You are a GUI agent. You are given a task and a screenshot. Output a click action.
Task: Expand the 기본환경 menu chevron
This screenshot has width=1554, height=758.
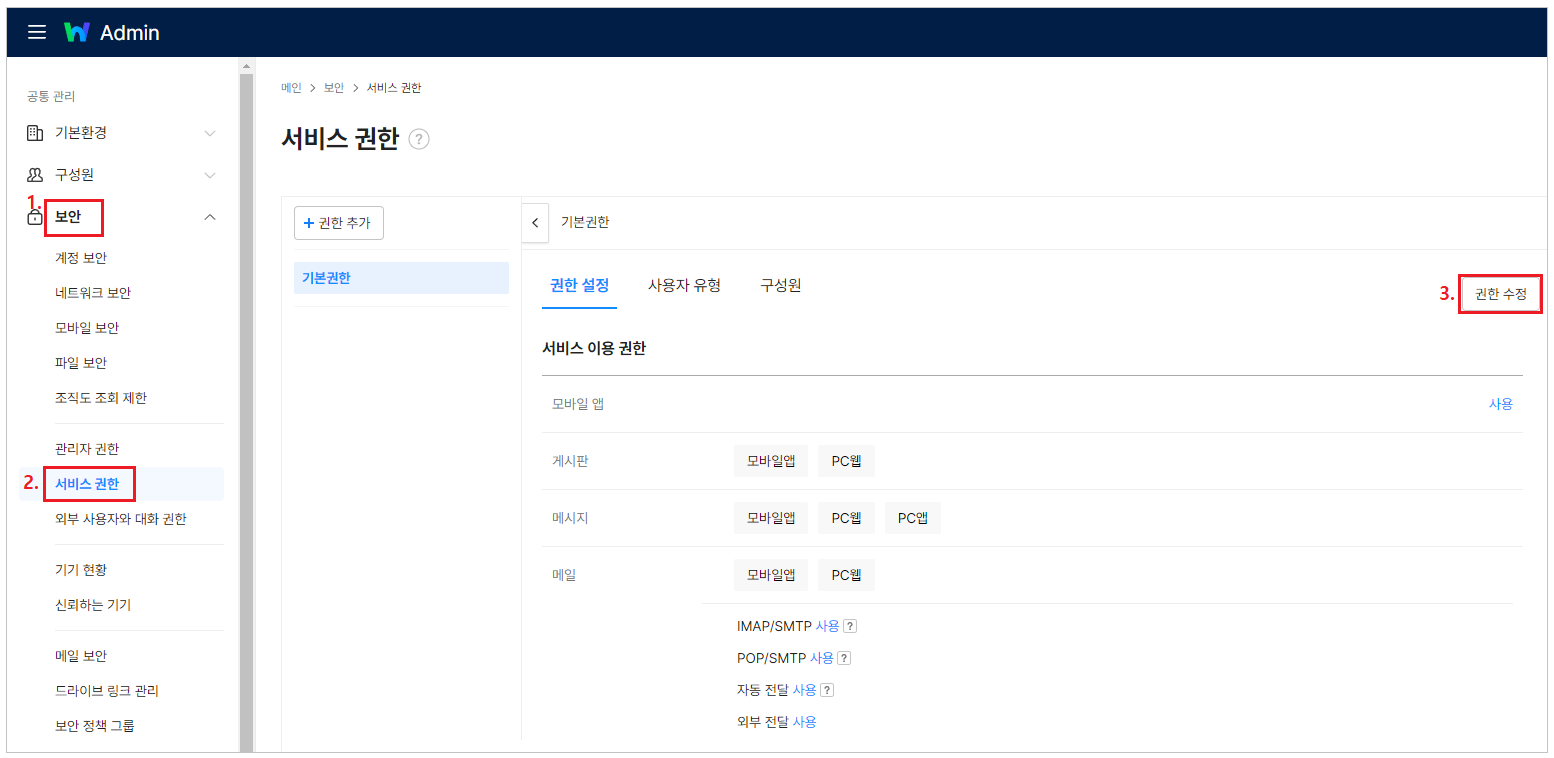point(210,133)
